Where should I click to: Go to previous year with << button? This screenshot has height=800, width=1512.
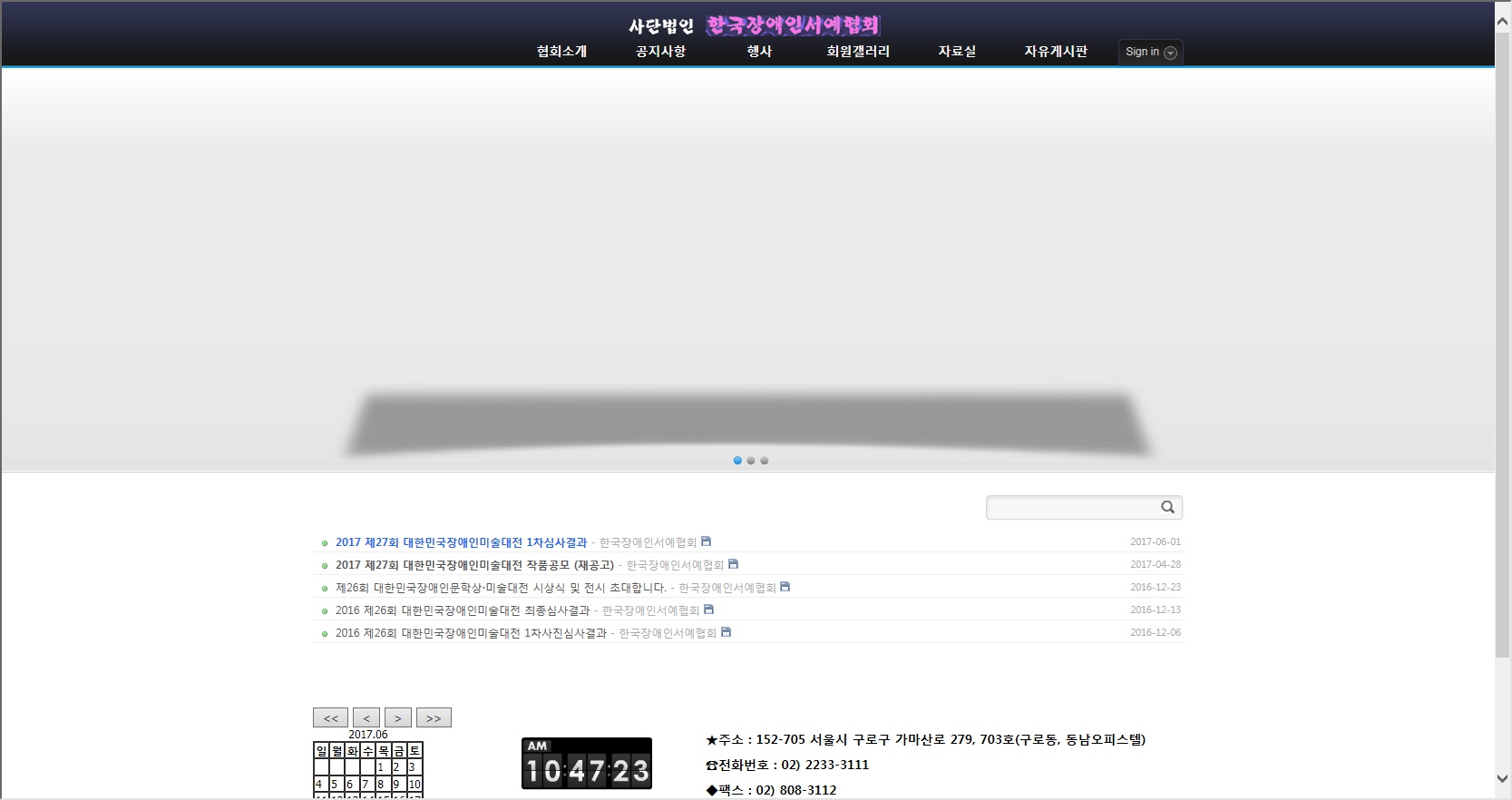[x=330, y=717]
